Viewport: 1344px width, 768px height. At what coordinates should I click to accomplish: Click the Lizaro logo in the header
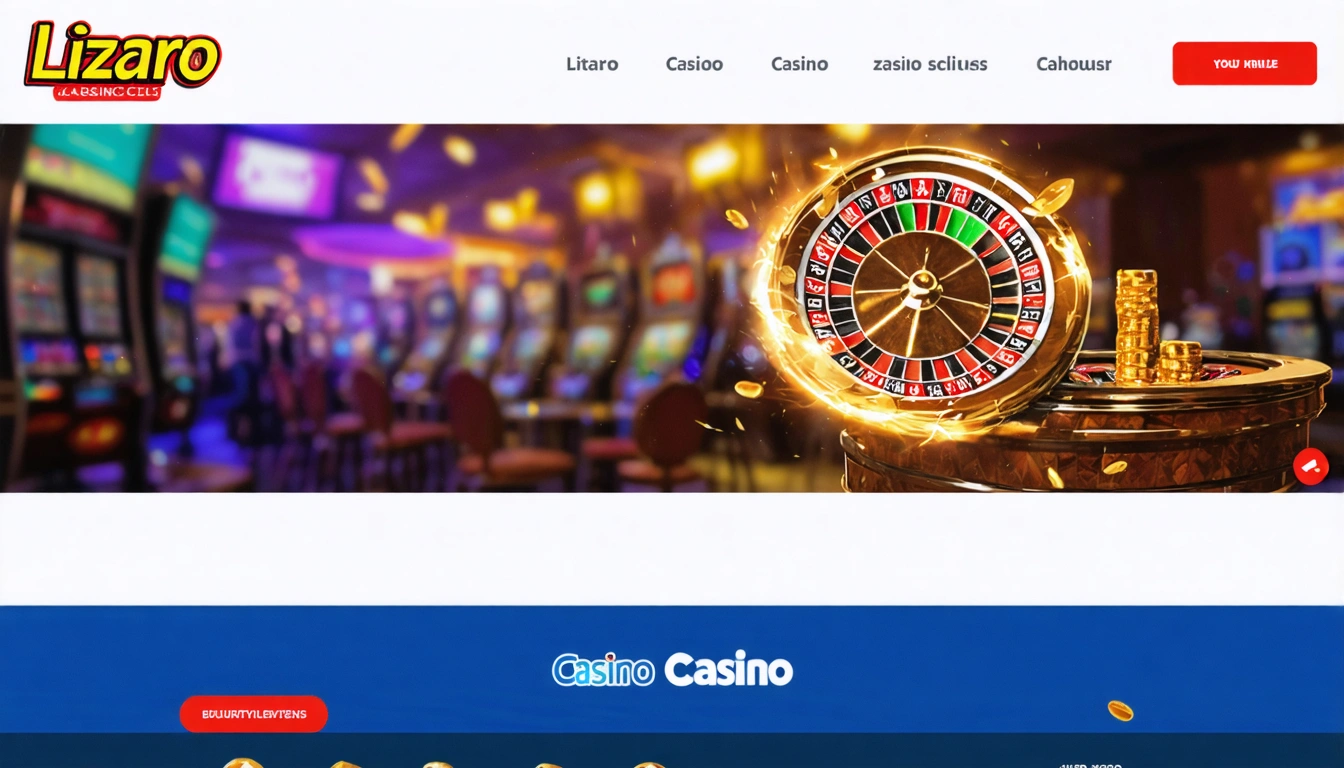pyautogui.click(x=122, y=60)
